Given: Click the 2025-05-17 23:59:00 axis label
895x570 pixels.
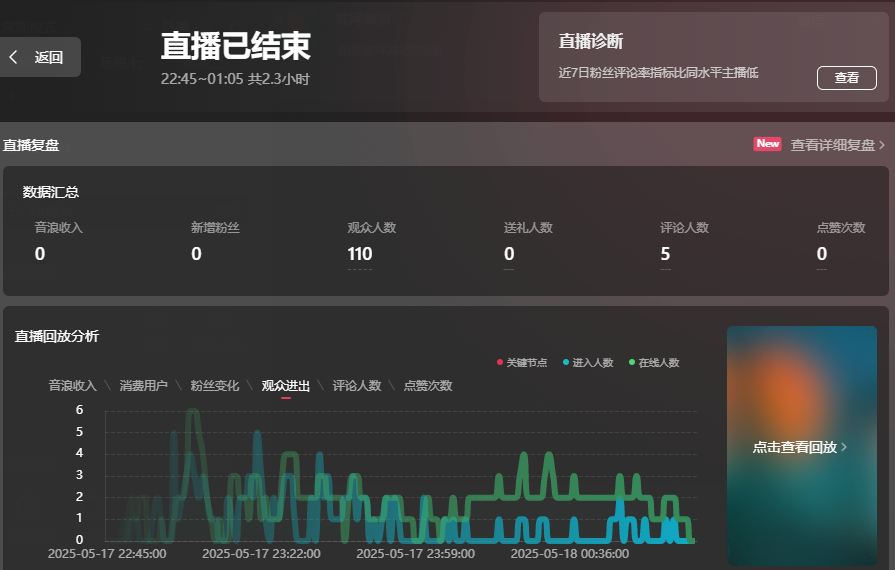Looking at the screenshot, I should [x=416, y=553].
